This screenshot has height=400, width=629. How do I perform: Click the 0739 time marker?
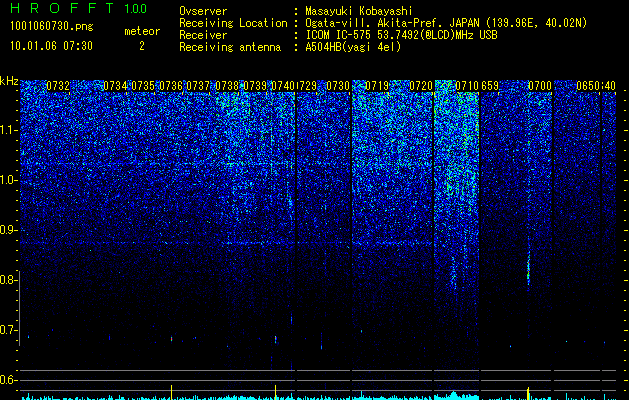click(x=255, y=86)
